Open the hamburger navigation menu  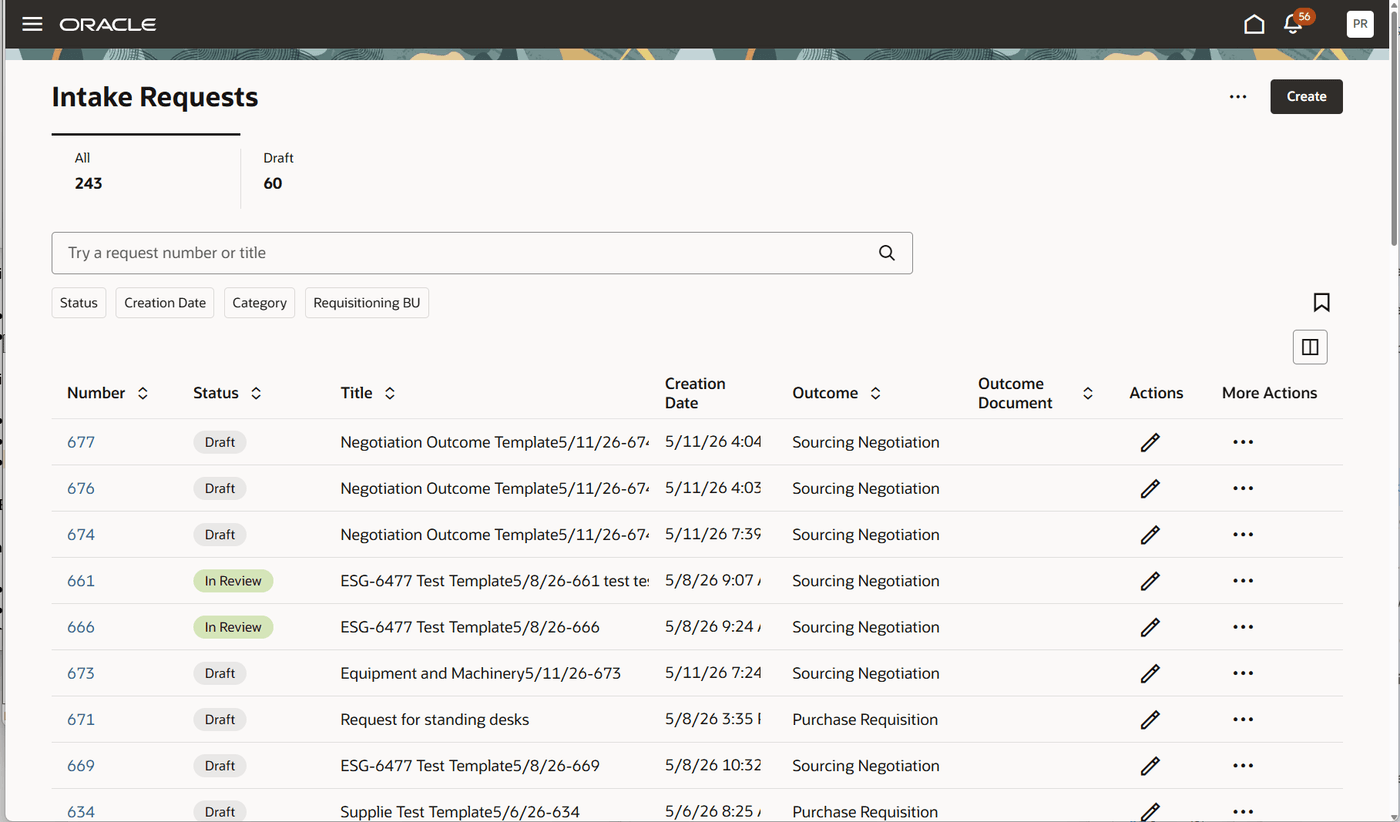[x=32, y=24]
